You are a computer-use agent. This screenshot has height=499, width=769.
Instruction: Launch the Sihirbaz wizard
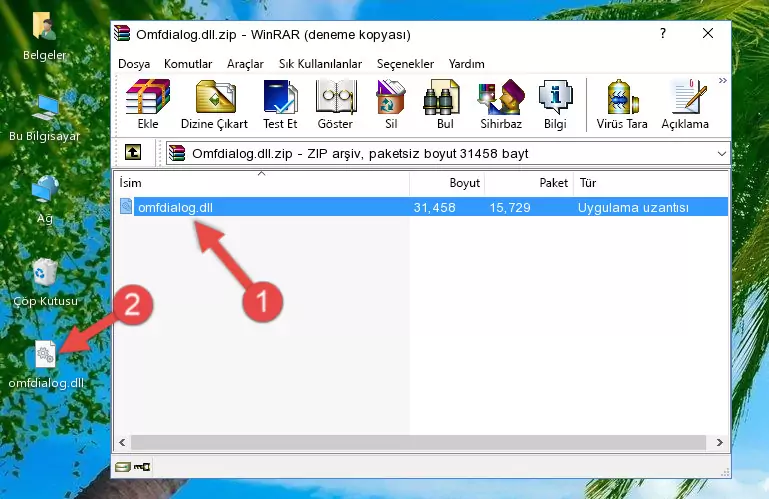click(501, 104)
